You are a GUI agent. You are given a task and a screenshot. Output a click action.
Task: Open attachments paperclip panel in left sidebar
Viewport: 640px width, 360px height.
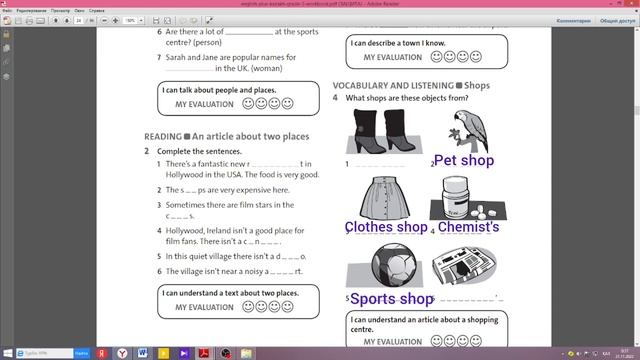[x=7, y=62]
